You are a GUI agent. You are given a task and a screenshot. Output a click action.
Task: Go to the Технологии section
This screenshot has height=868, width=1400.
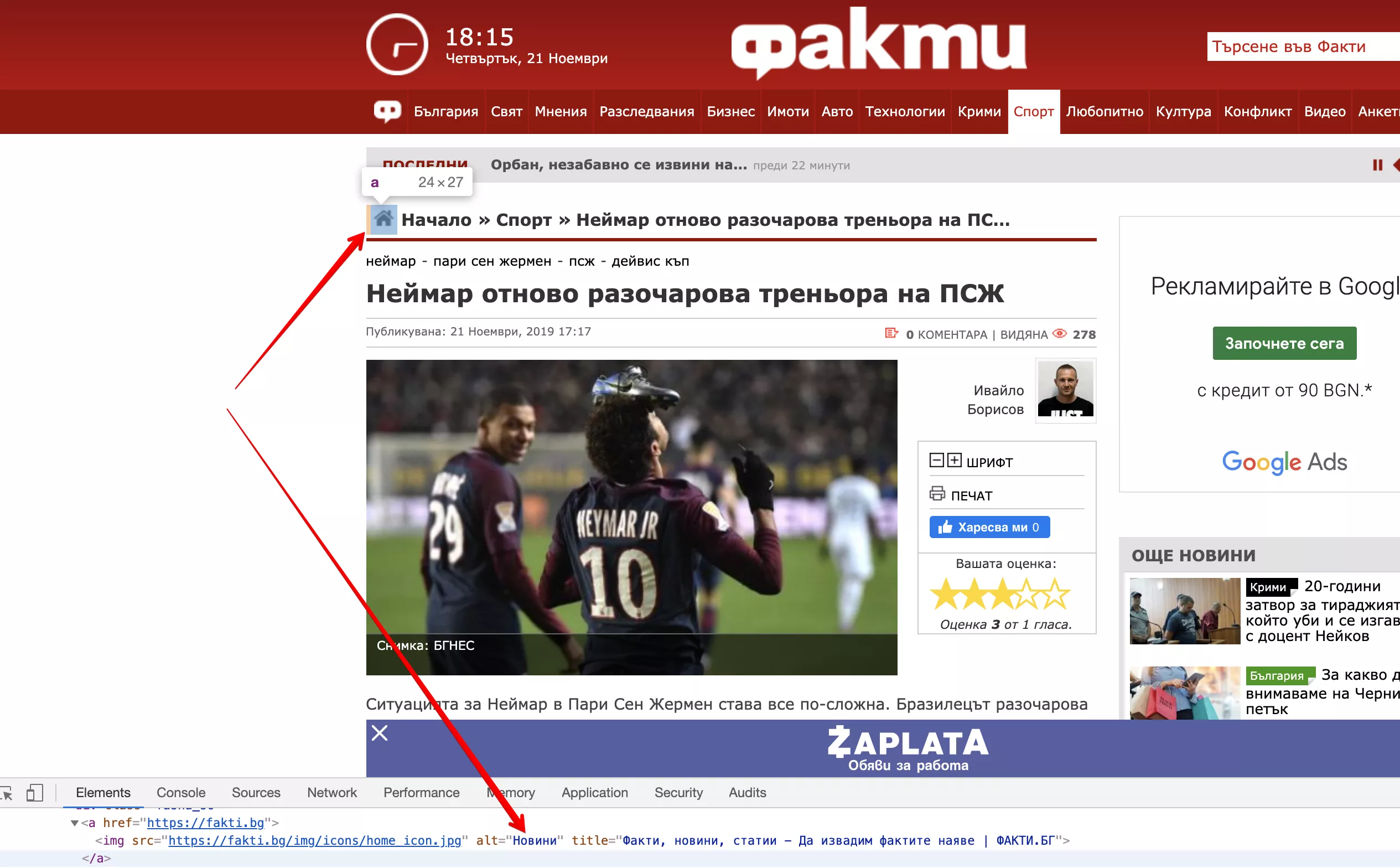905,111
